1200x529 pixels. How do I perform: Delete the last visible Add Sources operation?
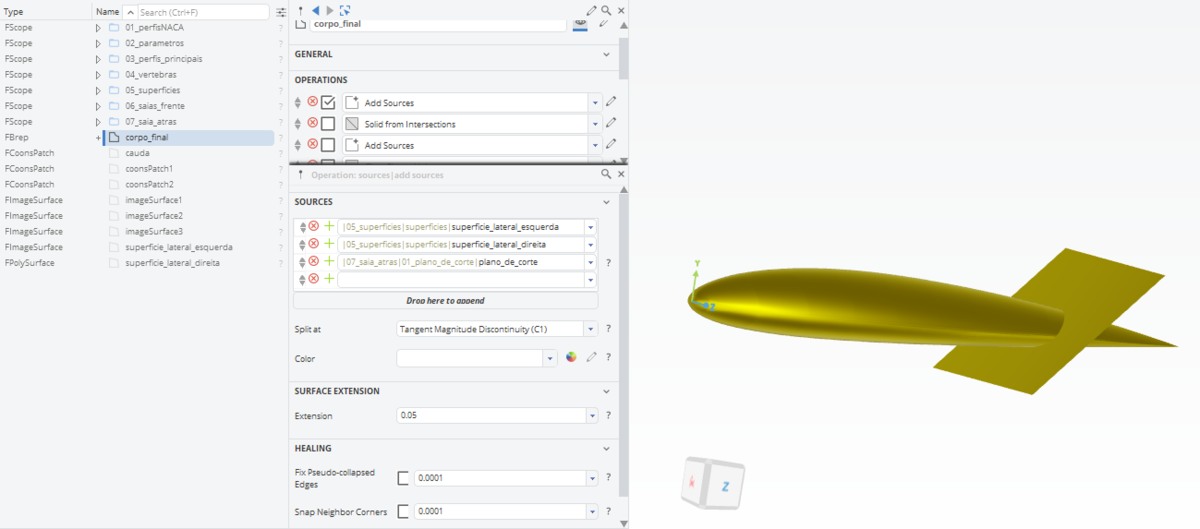(312, 145)
